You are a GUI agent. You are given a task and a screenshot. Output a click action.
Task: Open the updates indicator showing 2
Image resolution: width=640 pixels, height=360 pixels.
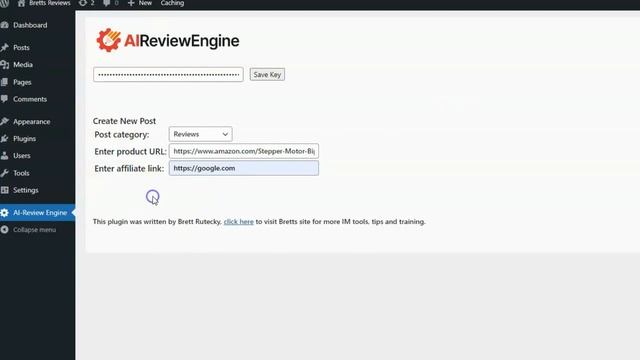[x=86, y=3]
